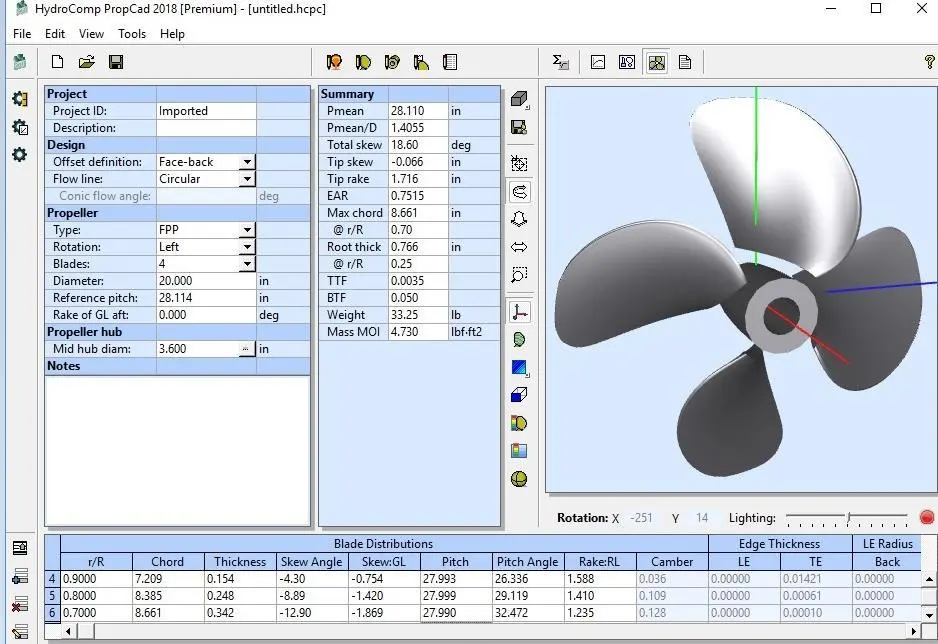Open the Help menu
This screenshot has width=938, height=644.
click(x=172, y=34)
